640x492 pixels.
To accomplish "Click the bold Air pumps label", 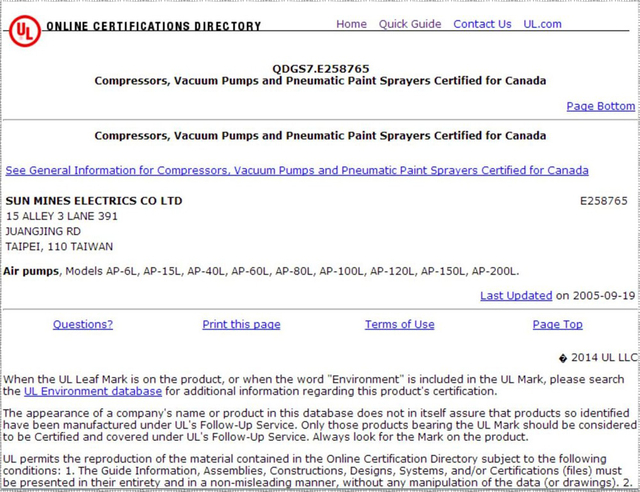I will [x=32, y=271].
